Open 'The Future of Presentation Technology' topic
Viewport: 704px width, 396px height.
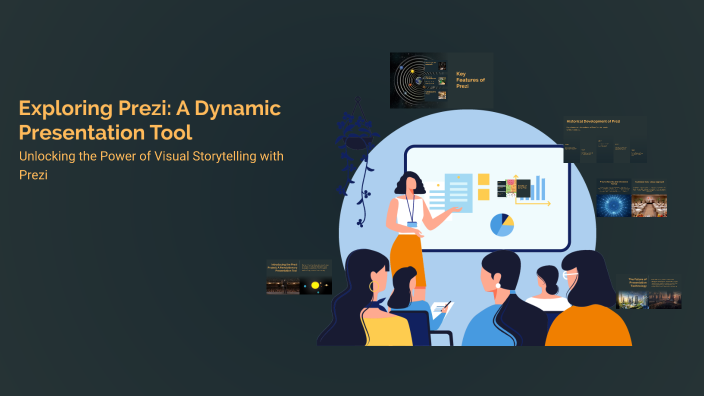(x=648, y=292)
